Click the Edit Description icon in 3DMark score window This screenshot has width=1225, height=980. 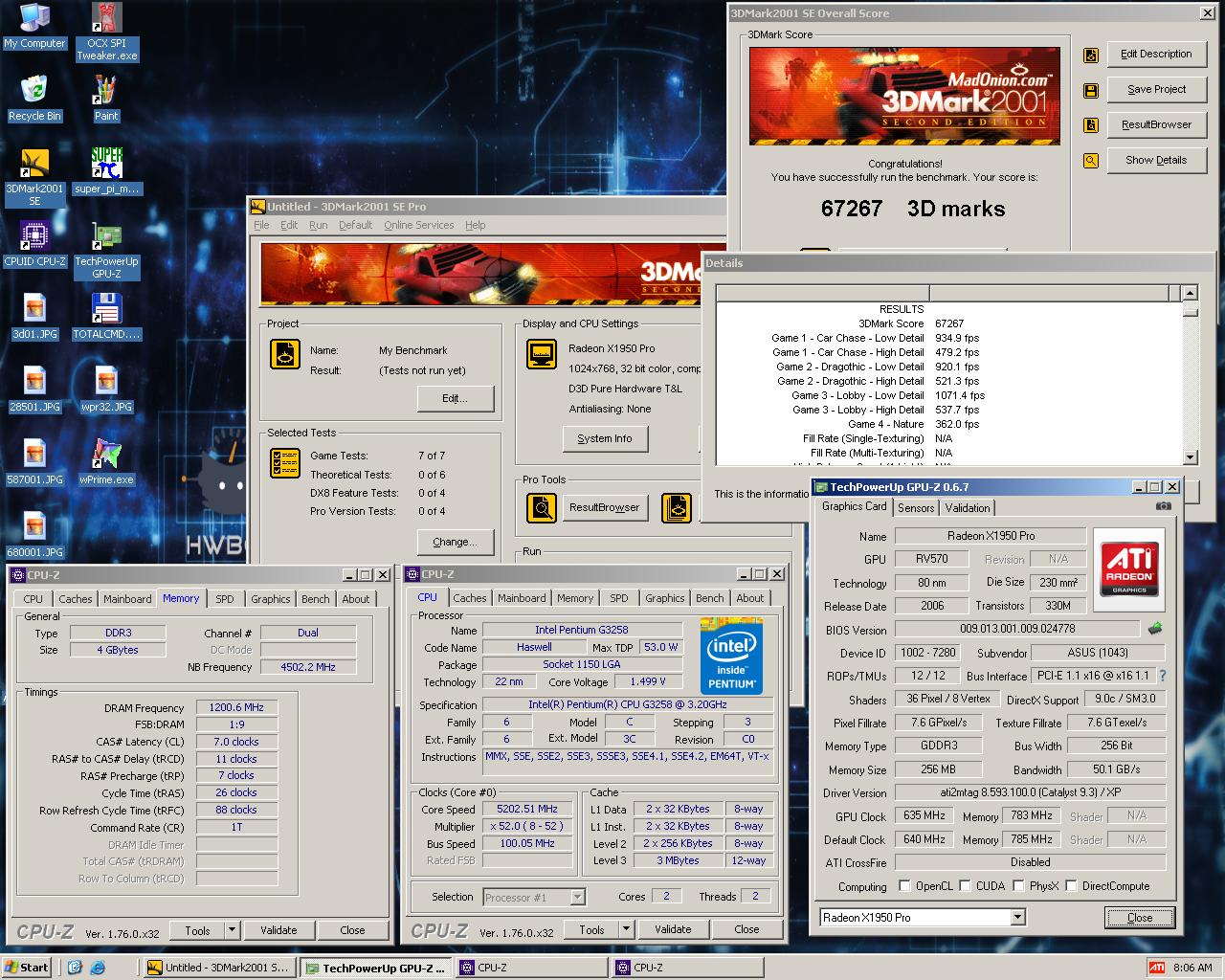pos(1090,56)
